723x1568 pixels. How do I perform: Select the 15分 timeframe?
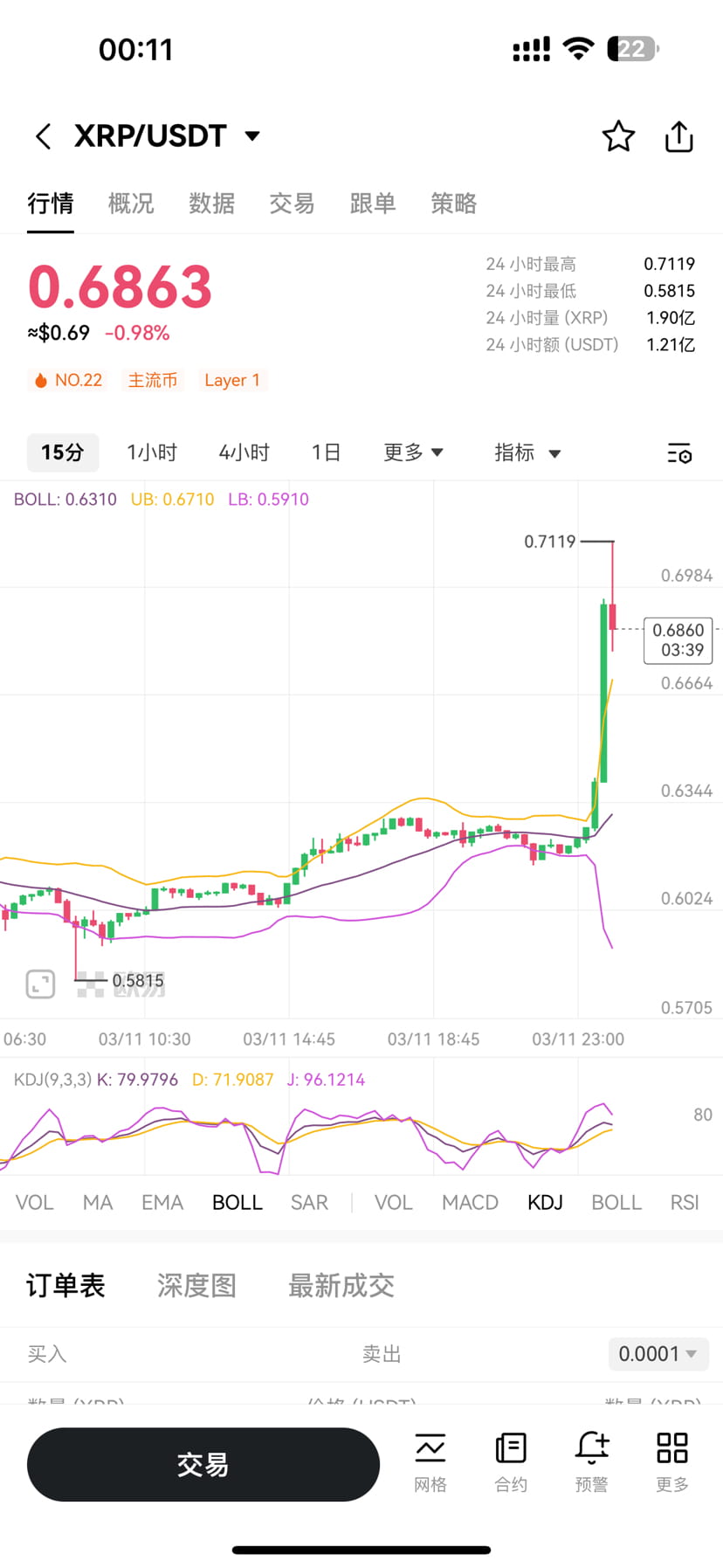click(63, 452)
